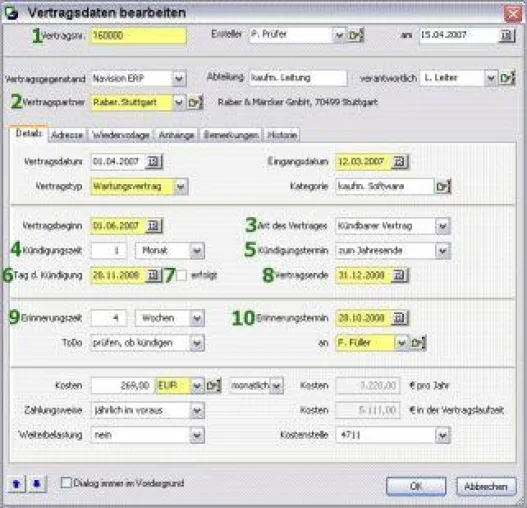
Task: Expand the Art des Vertrages dropdown
Action: pyautogui.click(x=443, y=226)
